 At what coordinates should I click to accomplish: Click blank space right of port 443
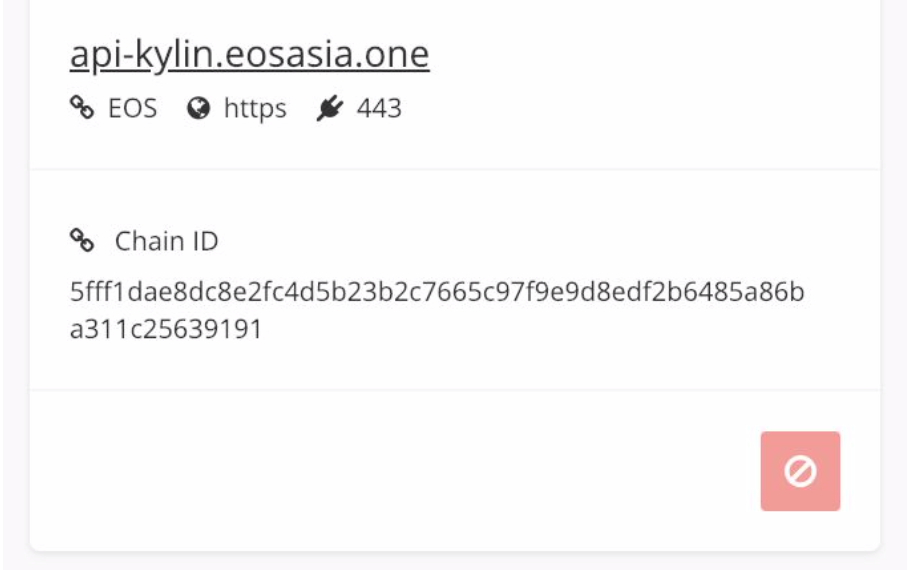638,109
